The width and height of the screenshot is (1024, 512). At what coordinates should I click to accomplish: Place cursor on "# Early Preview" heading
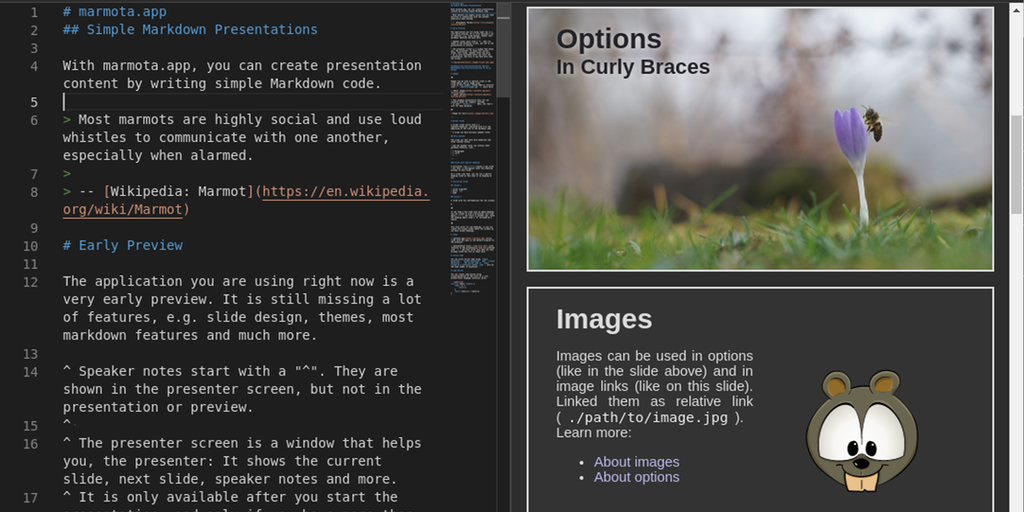click(122, 246)
